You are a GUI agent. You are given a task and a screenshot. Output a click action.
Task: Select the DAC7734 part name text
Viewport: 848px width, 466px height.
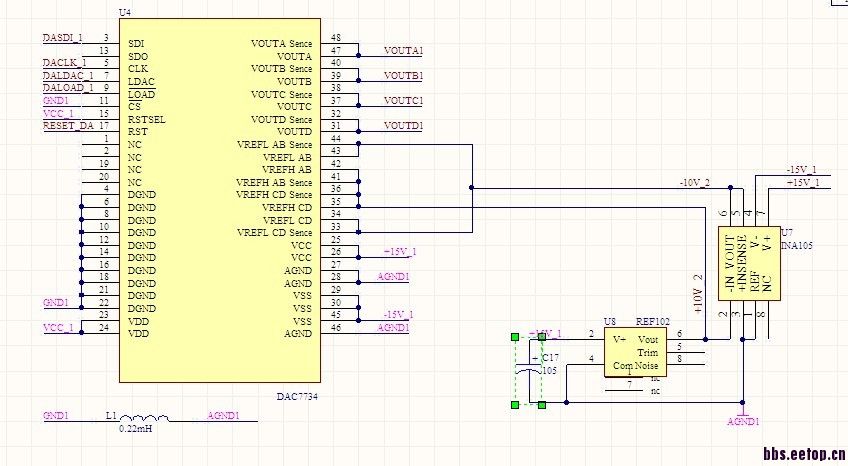299,396
